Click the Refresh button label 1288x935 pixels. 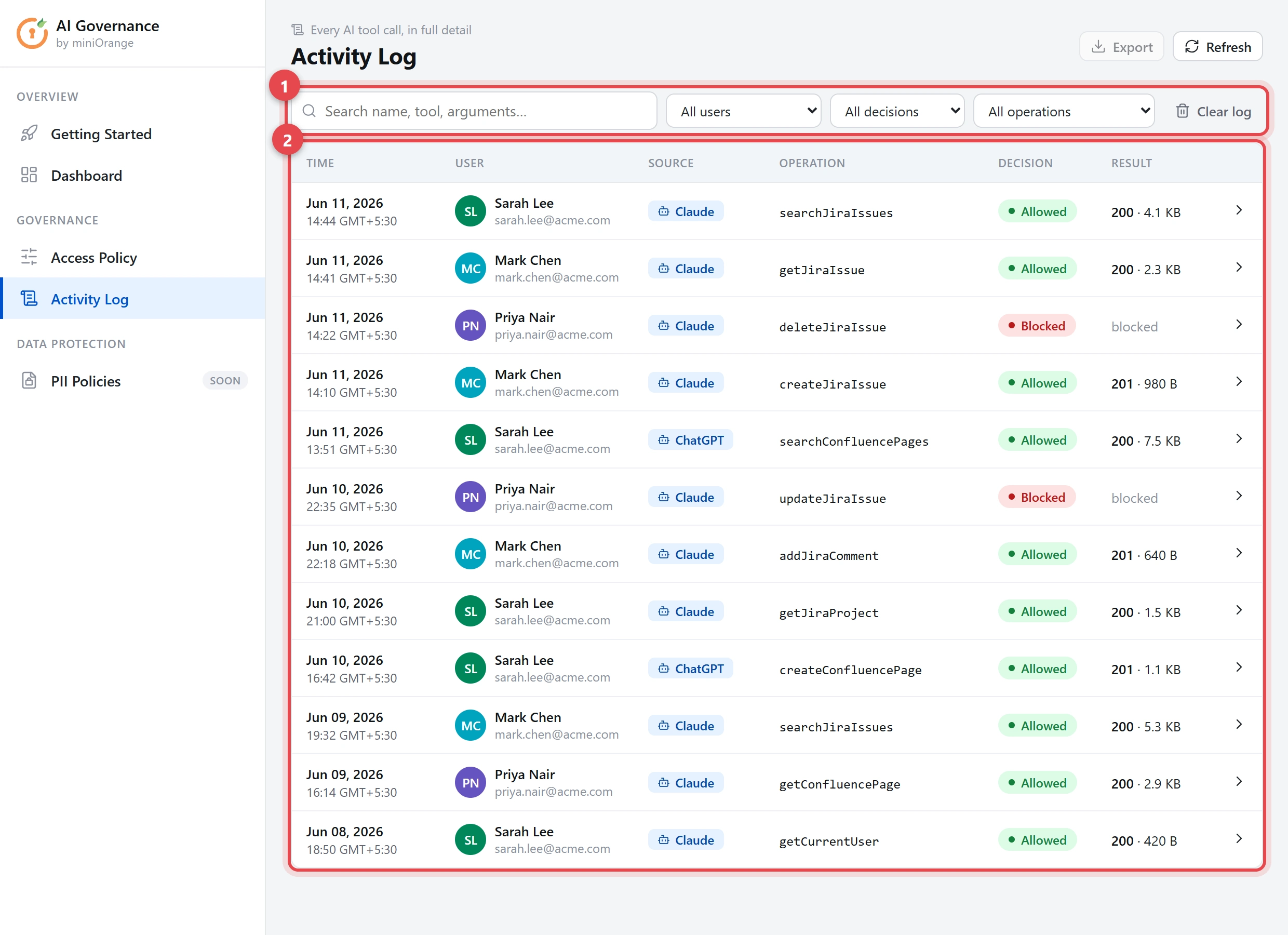click(x=1228, y=47)
